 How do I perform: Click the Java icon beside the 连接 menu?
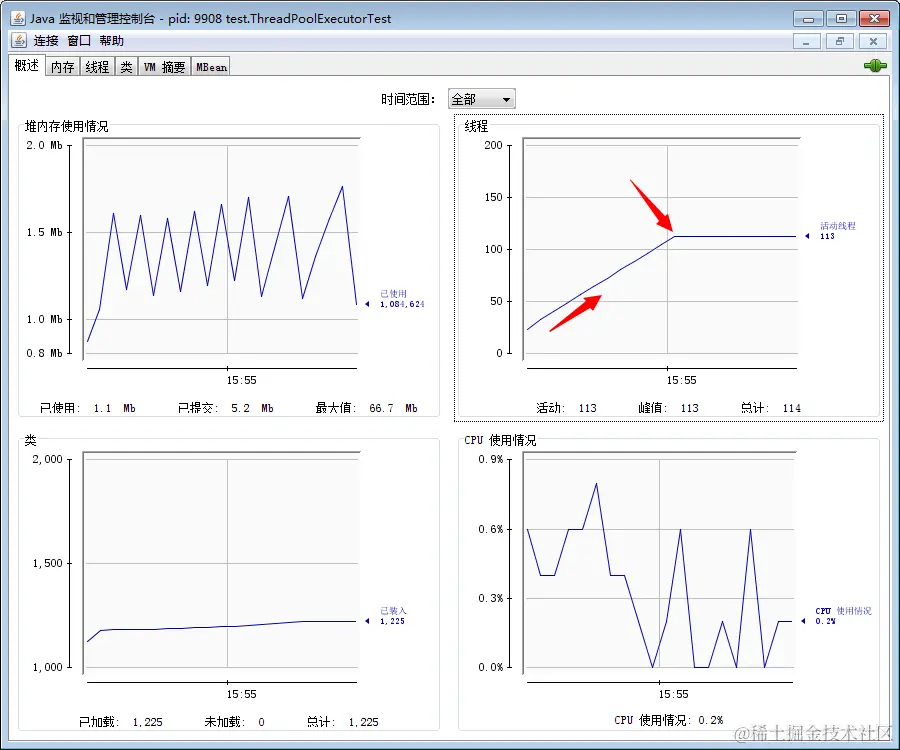point(19,40)
